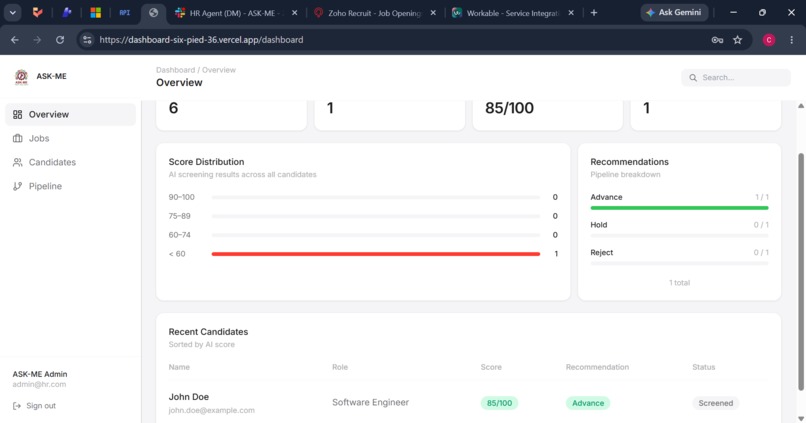
Task: Close the HR Agent (DM) tab
Action: (x=295, y=13)
